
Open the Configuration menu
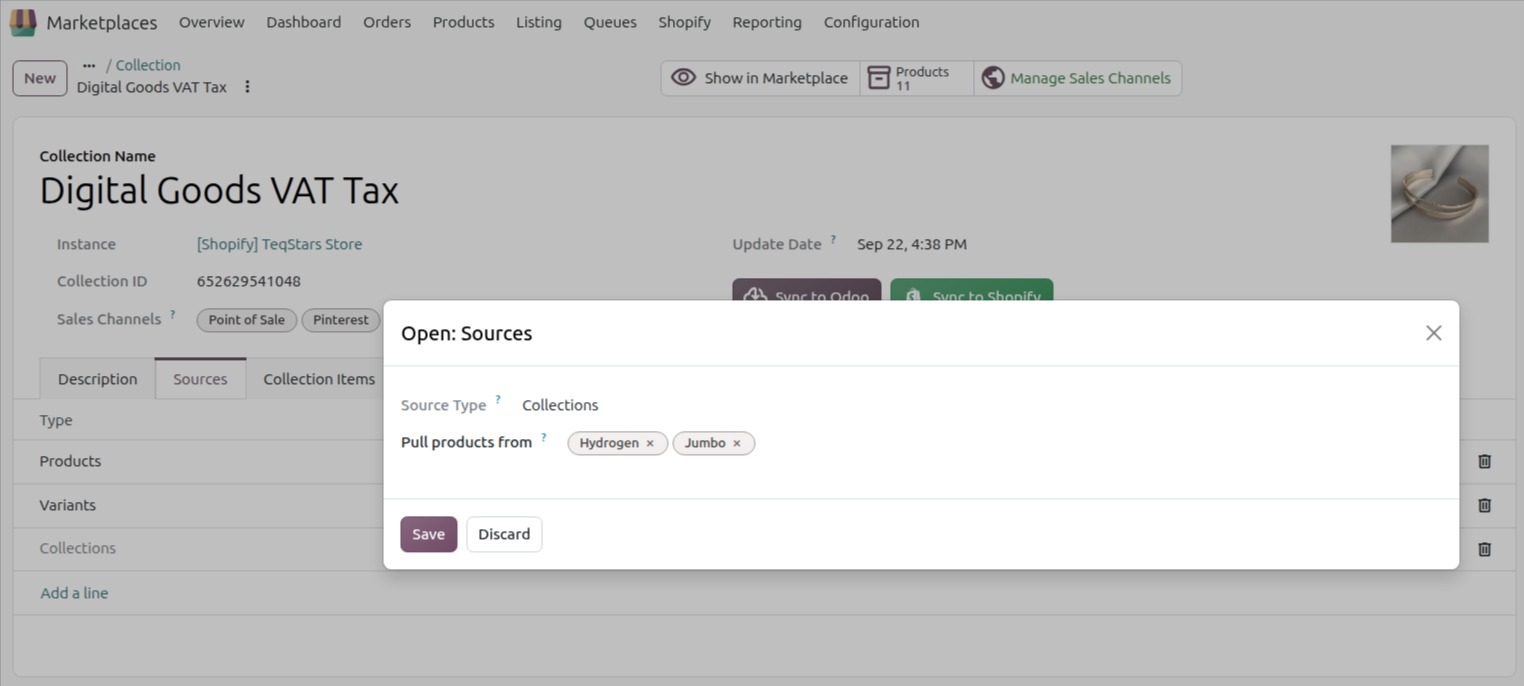[x=872, y=22]
